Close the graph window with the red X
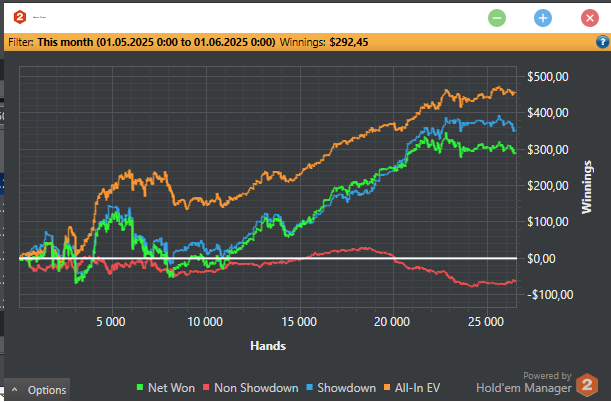 click(590, 18)
